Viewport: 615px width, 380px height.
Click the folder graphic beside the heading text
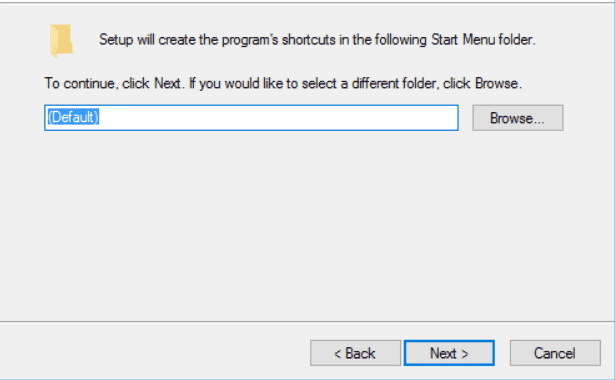(61, 41)
